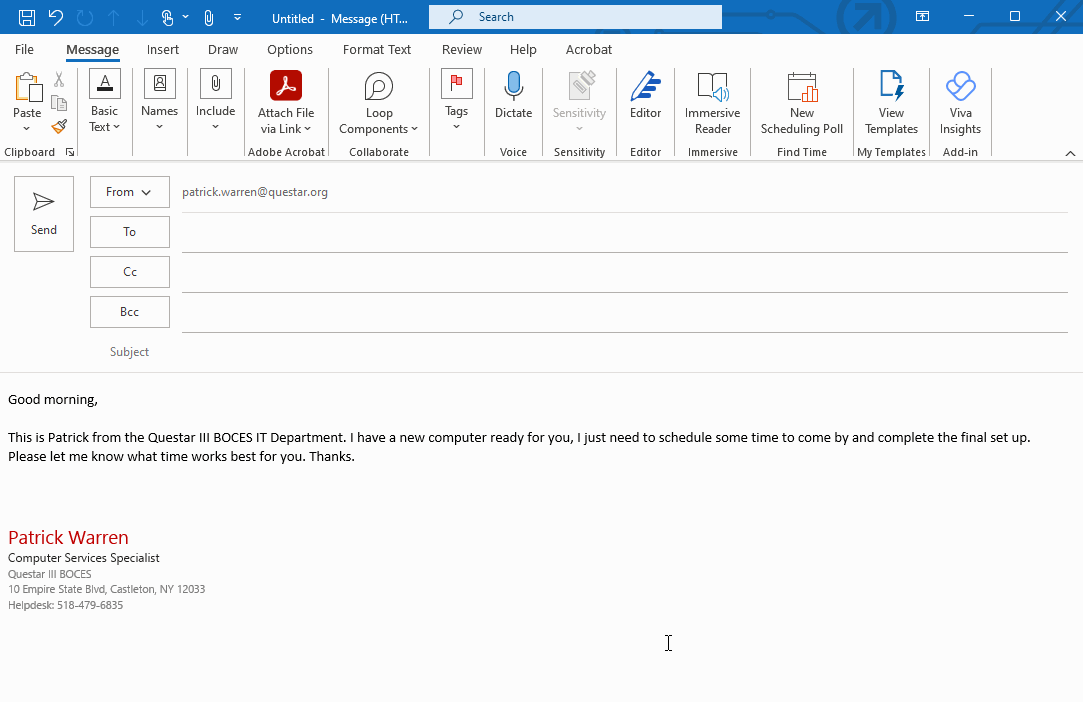Viewport: 1083px width, 702px height.
Task: Start Dictate microphone
Action: point(513,95)
